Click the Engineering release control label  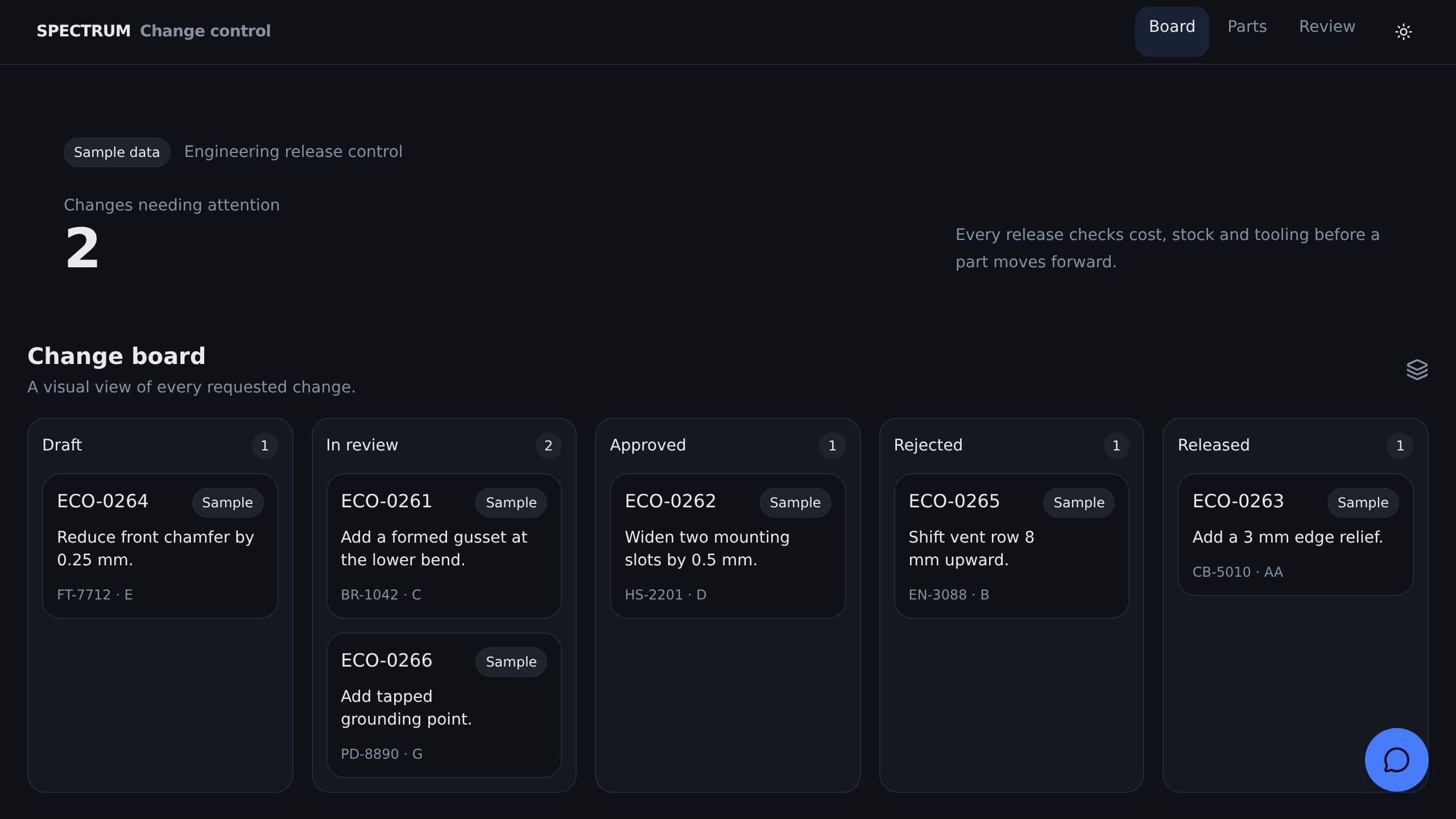pyautogui.click(x=293, y=152)
